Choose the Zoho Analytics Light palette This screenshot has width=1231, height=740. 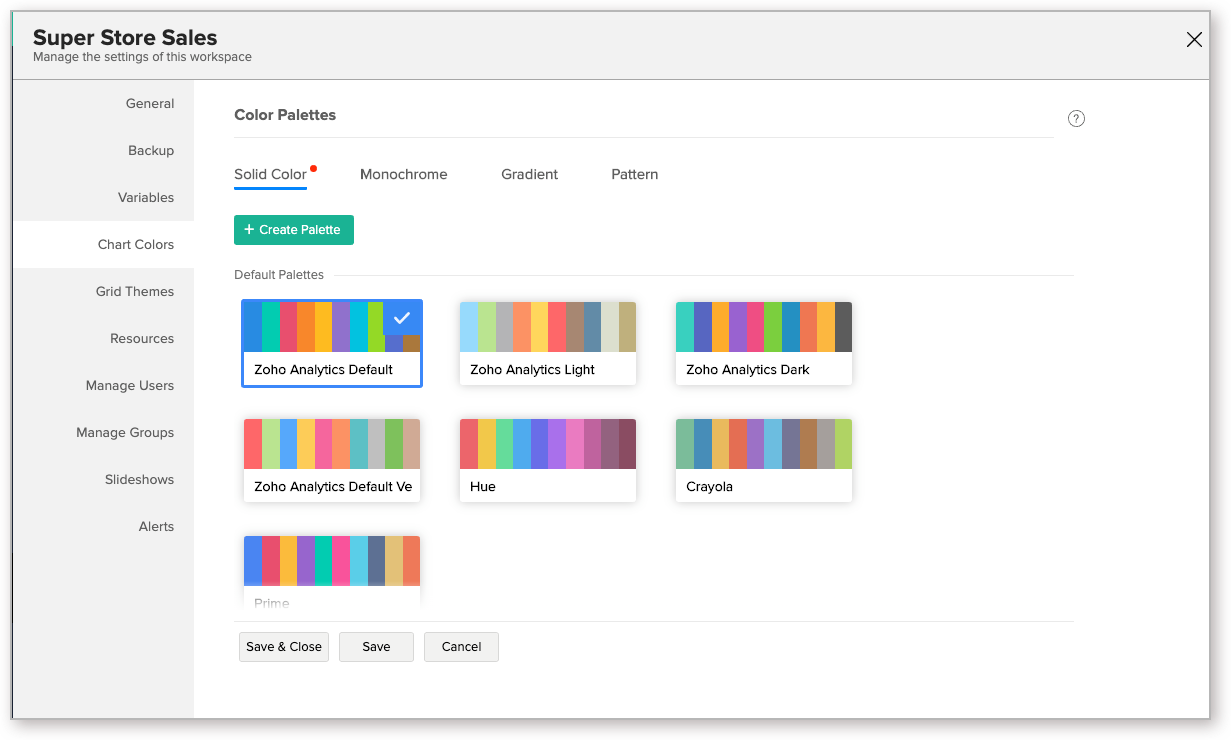pyautogui.click(x=547, y=343)
